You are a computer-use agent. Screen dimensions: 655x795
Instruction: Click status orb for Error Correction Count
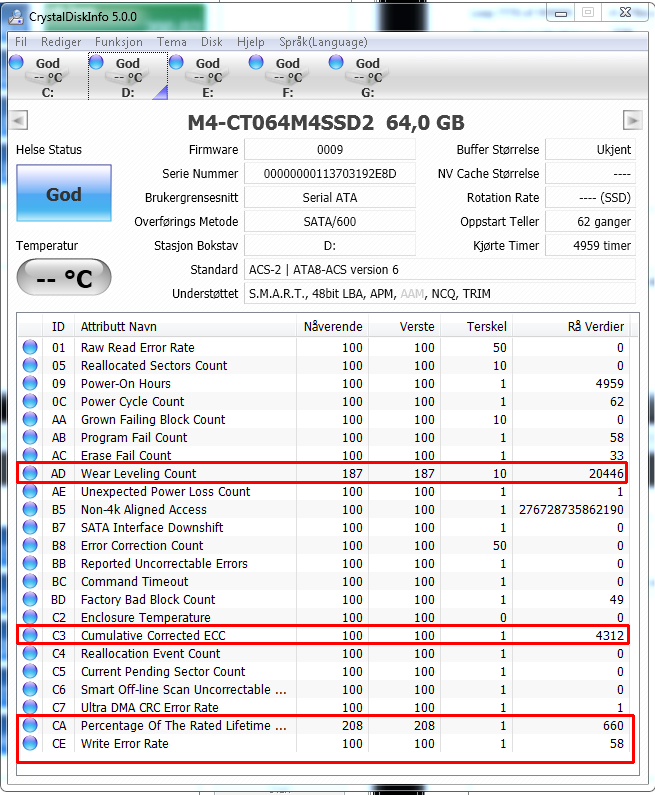point(30,545)
